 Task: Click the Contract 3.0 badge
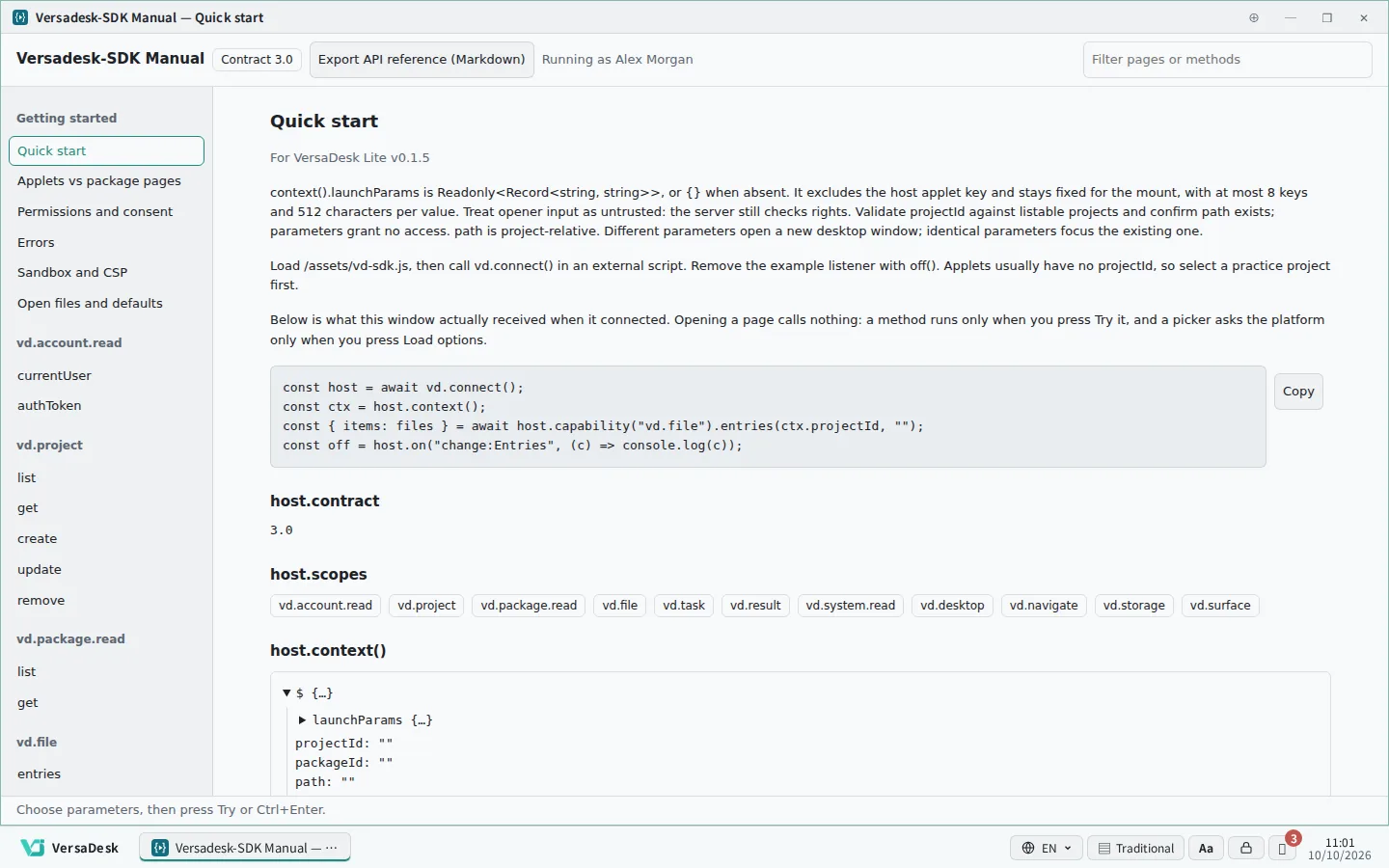tap(257, 60)
